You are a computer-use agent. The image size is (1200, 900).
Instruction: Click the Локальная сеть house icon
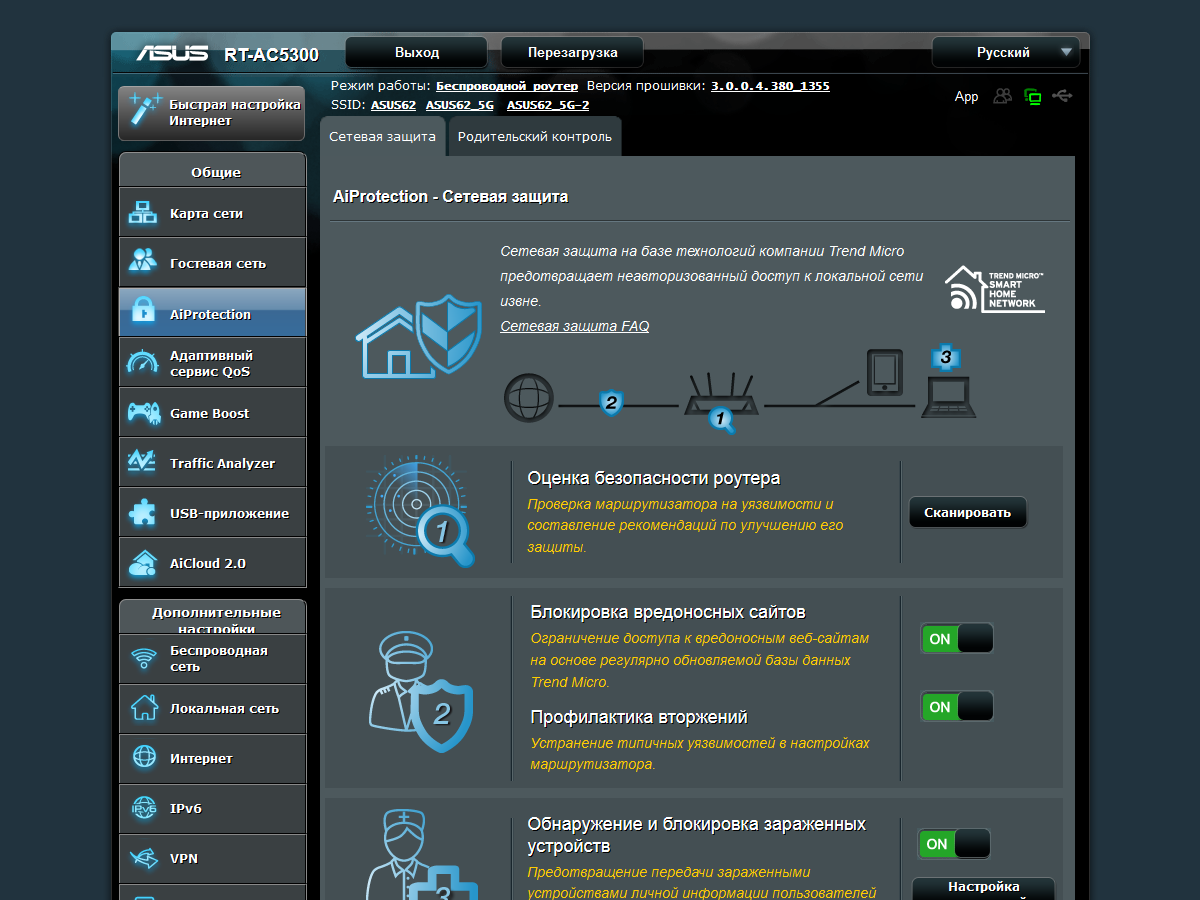pyautogui.click(x=144, y=708)
